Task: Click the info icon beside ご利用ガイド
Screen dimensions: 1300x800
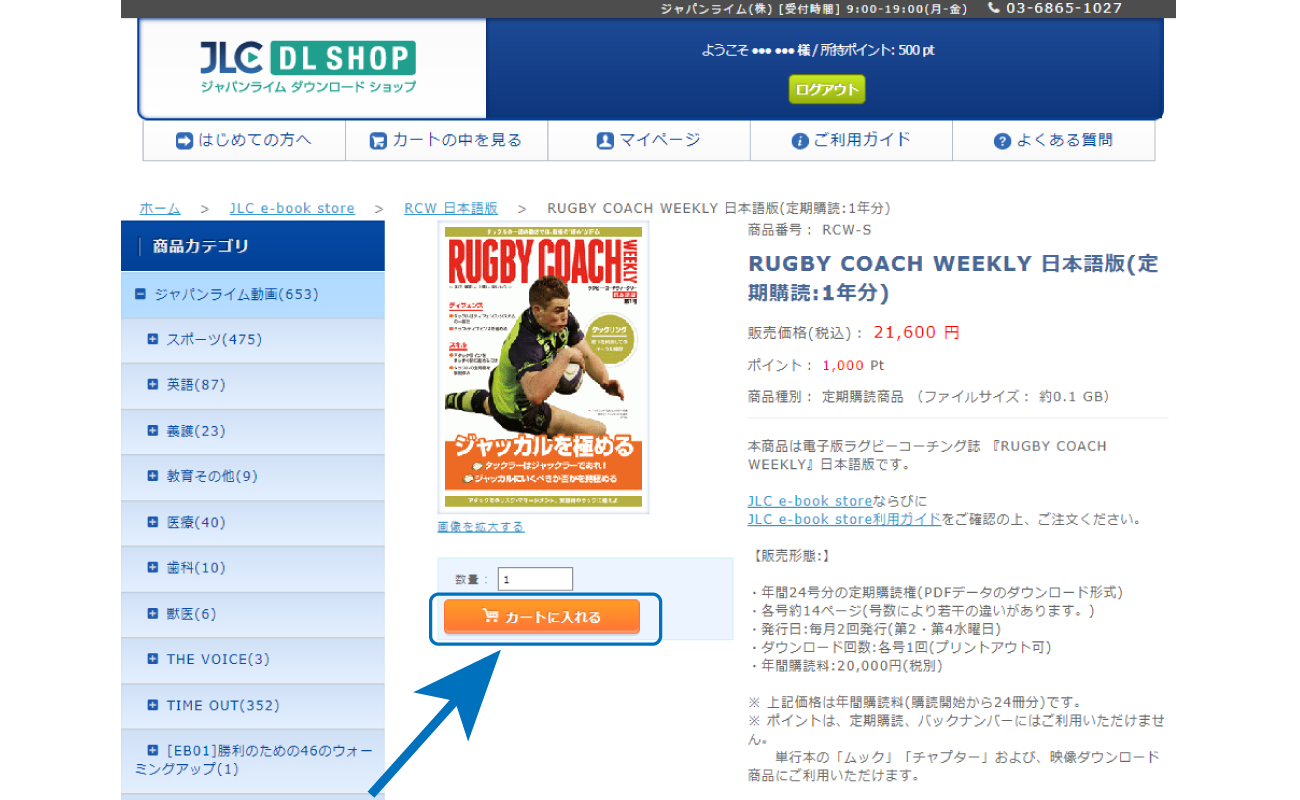Action: point(799,141)
